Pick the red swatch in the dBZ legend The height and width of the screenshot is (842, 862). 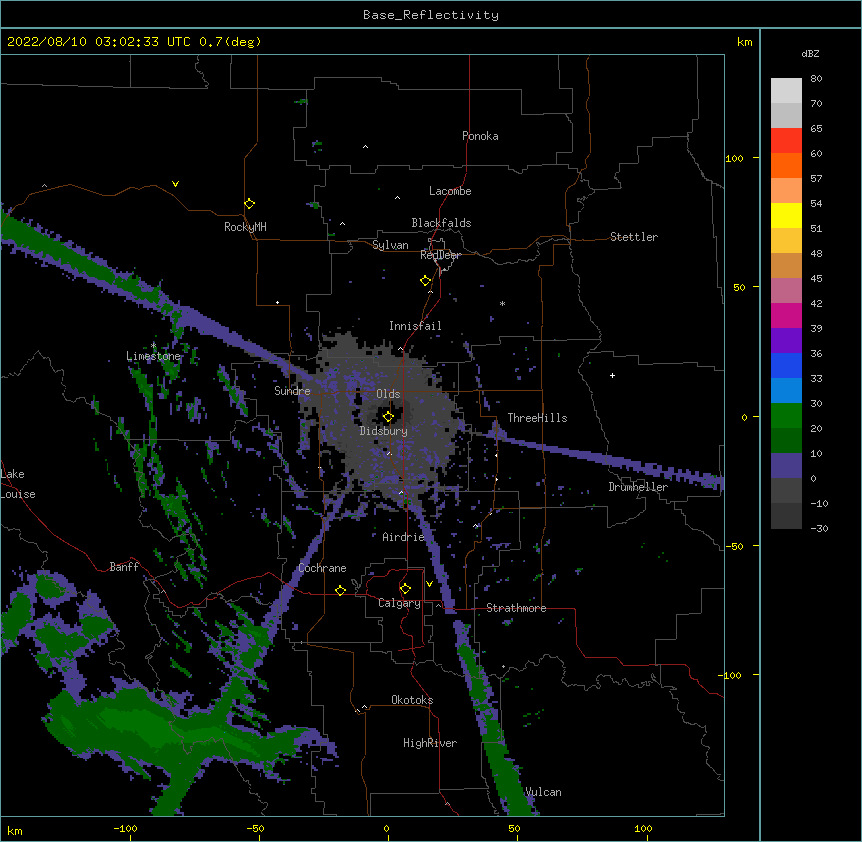(x=786, y=140)
